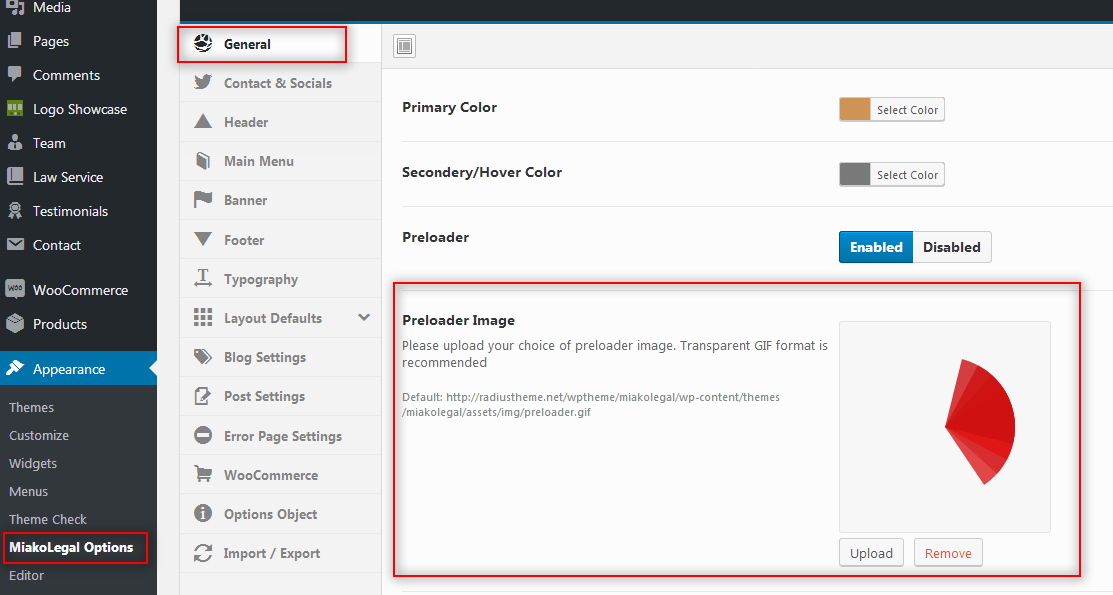This screenshot has width=1113, height=595.
Task: Select the Blog Settings tag icon
Action: [203, 357]
